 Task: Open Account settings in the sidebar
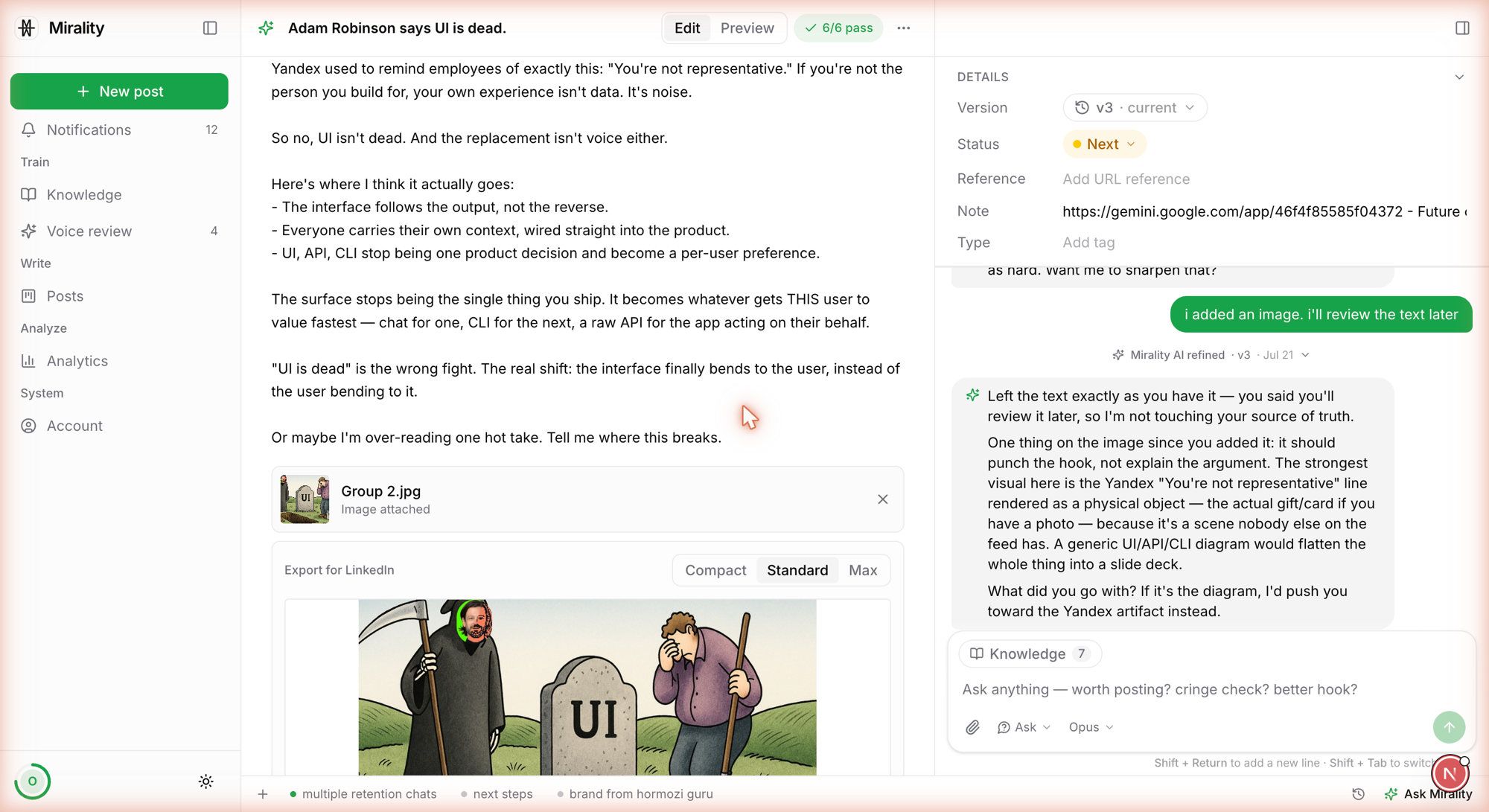[x=119, y=426]
